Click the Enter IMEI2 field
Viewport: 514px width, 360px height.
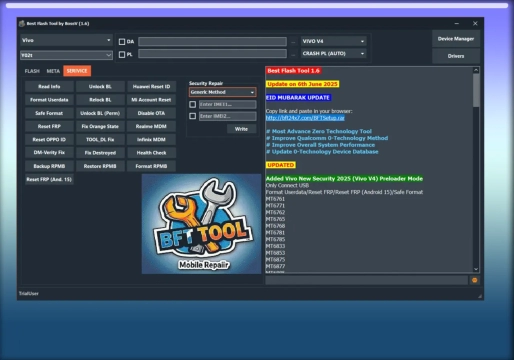click(228, 116)
